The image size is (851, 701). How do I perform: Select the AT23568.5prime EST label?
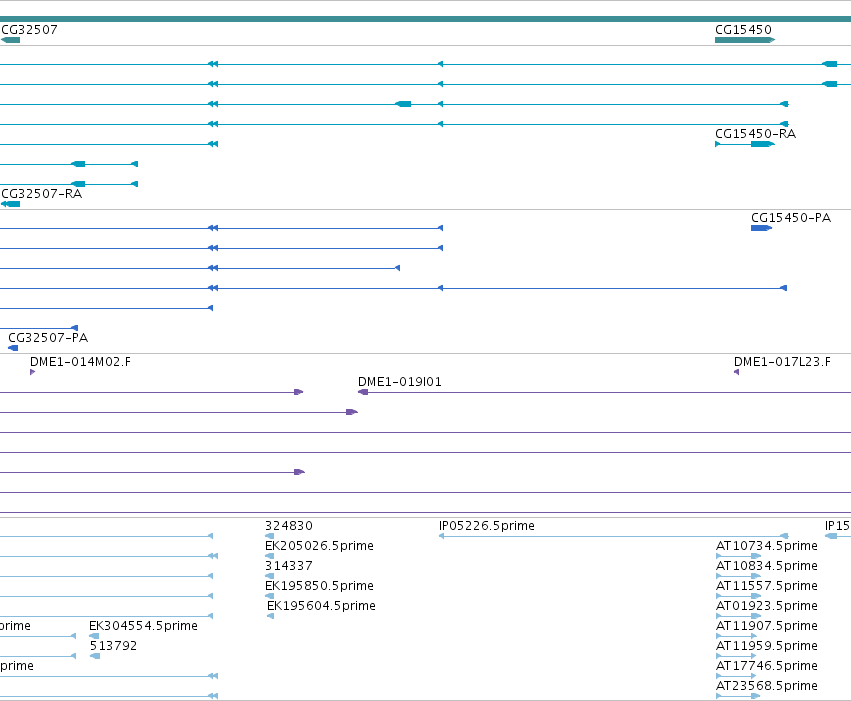[767, 686]
